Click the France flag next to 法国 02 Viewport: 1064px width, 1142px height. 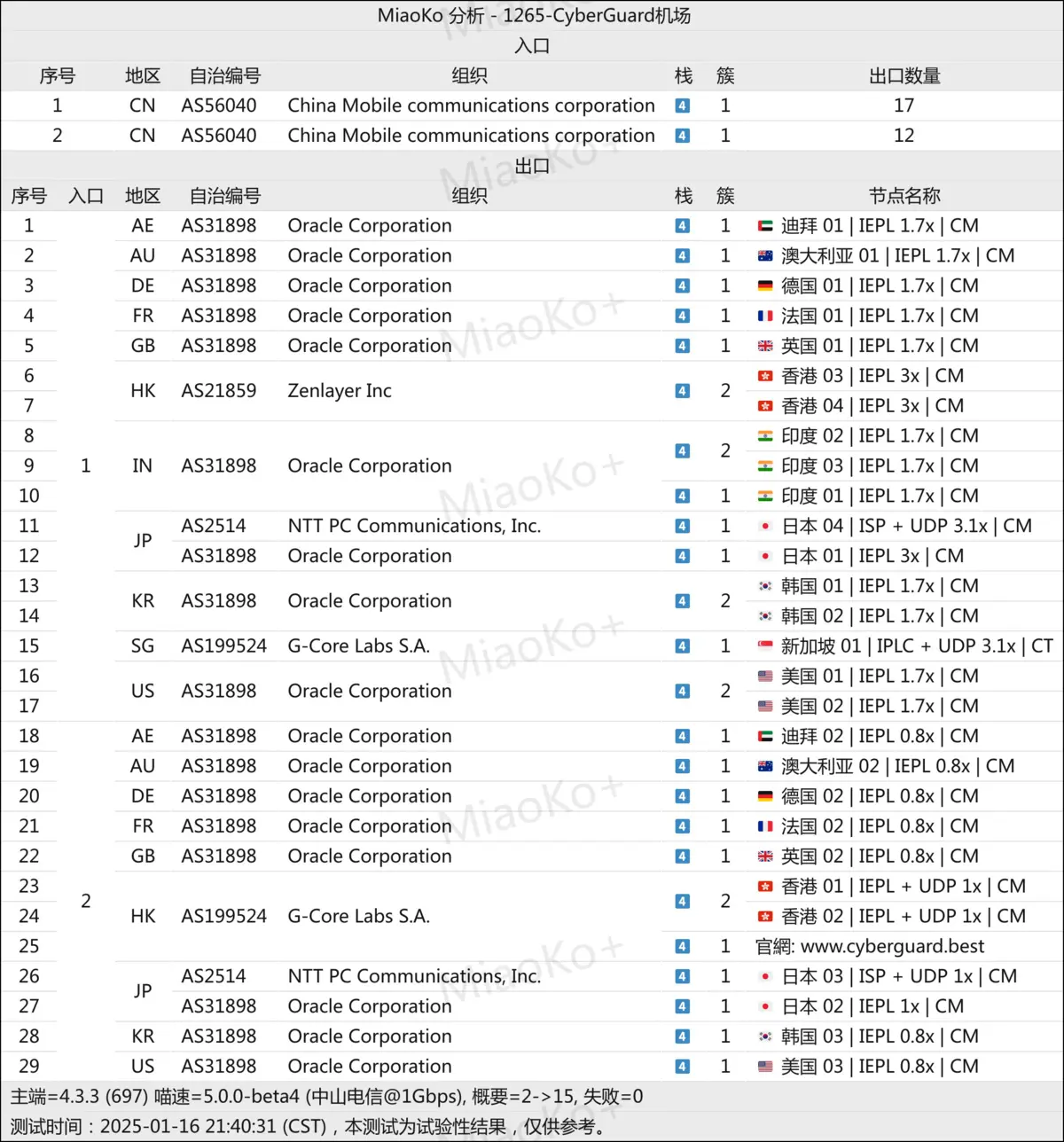pyautogui.click(x=765, y=826)
